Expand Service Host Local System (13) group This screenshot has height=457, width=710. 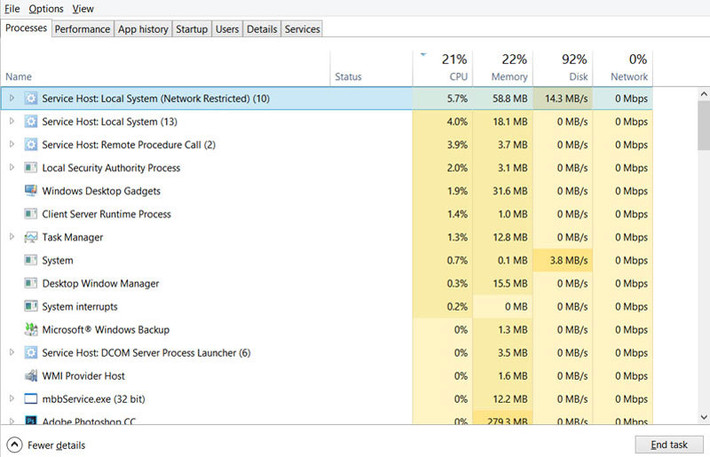12,121
